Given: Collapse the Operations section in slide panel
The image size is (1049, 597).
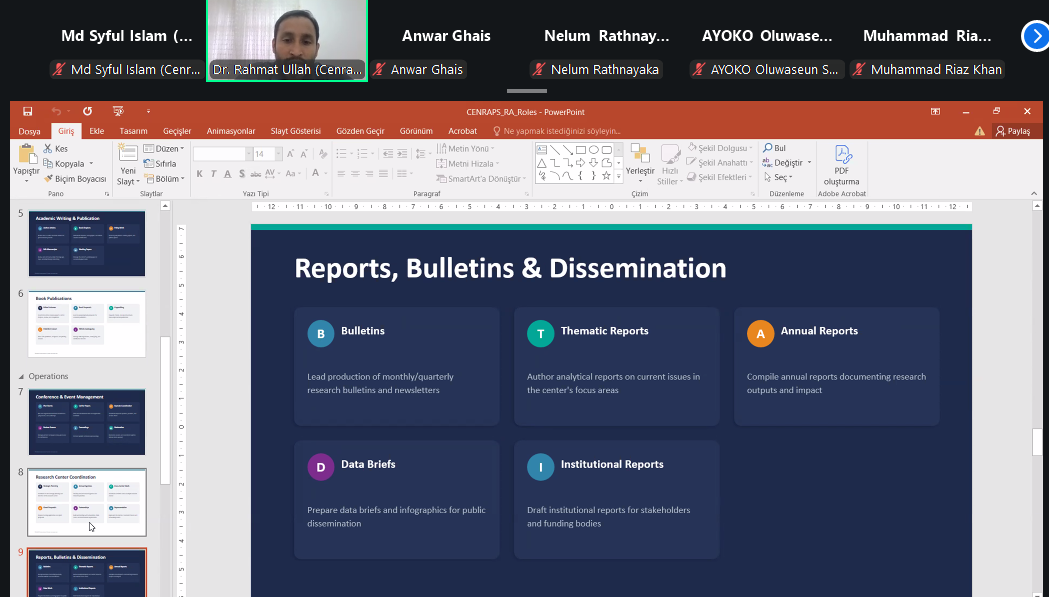Looking at the screenshot, I should tap(21, 377).
